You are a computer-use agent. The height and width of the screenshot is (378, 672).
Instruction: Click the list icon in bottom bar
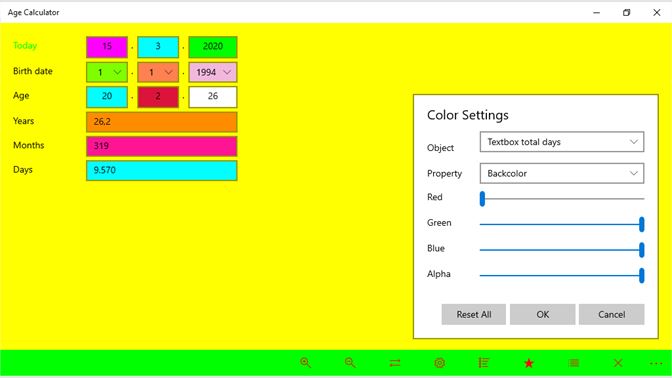point(484,363)
